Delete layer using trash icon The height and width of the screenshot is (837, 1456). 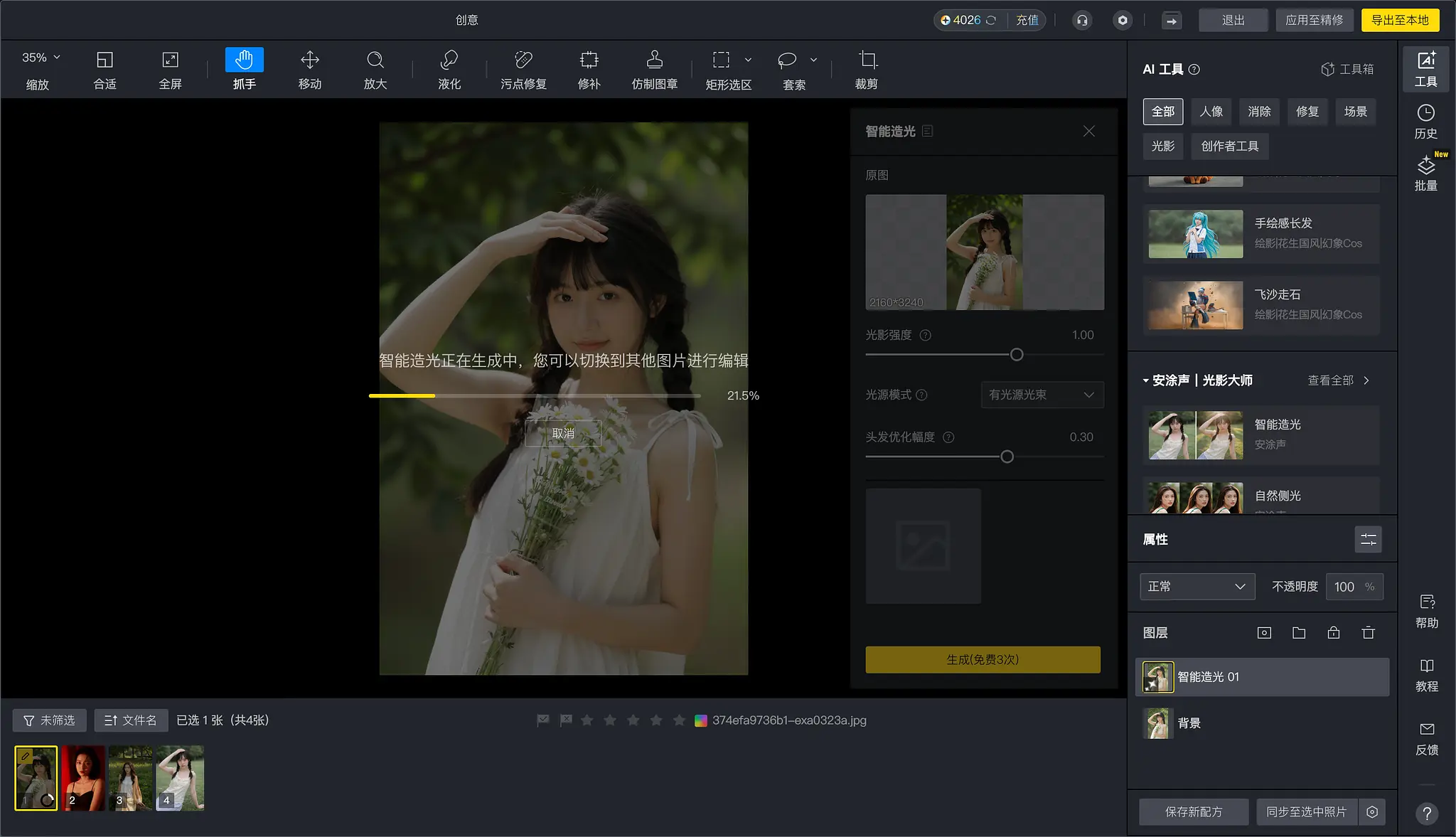point(1368,633)
